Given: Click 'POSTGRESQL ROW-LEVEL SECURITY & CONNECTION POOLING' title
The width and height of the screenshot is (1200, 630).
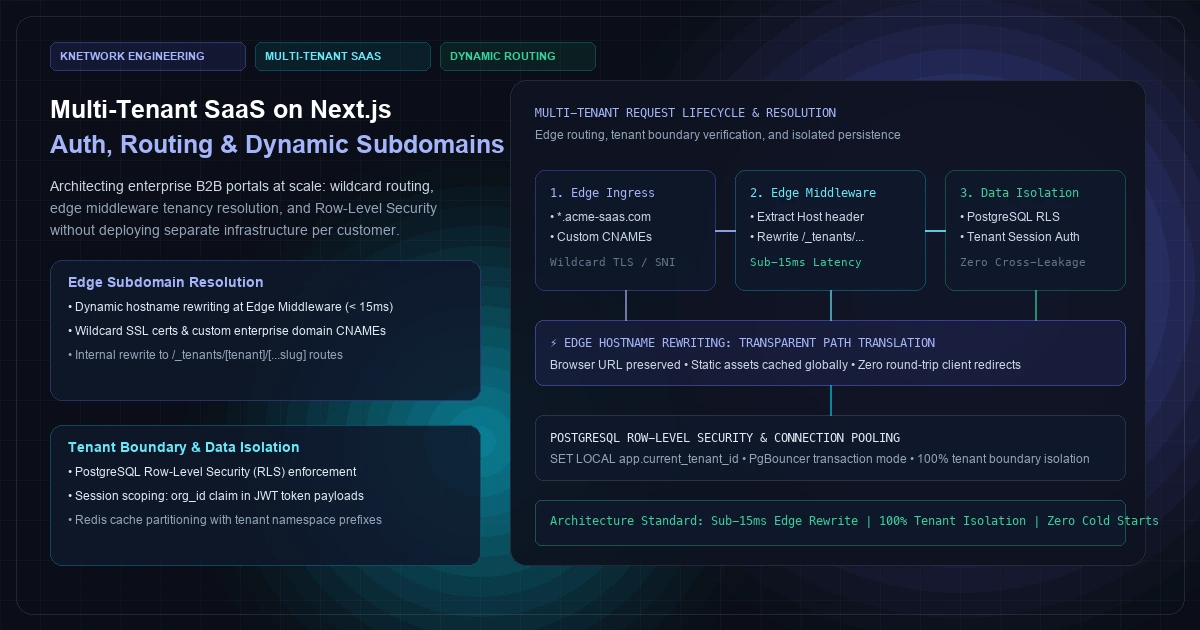Looking at the screenshot, I should (725, 438).
